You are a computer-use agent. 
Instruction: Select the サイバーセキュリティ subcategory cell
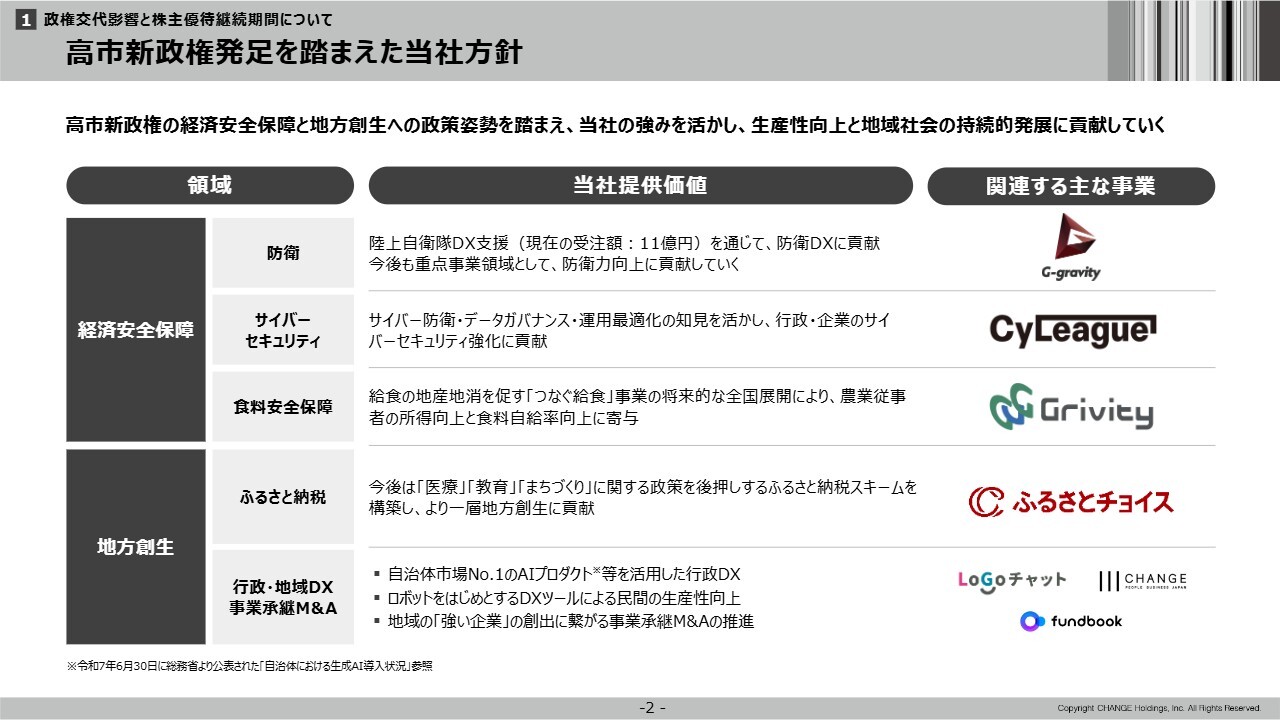283,330
